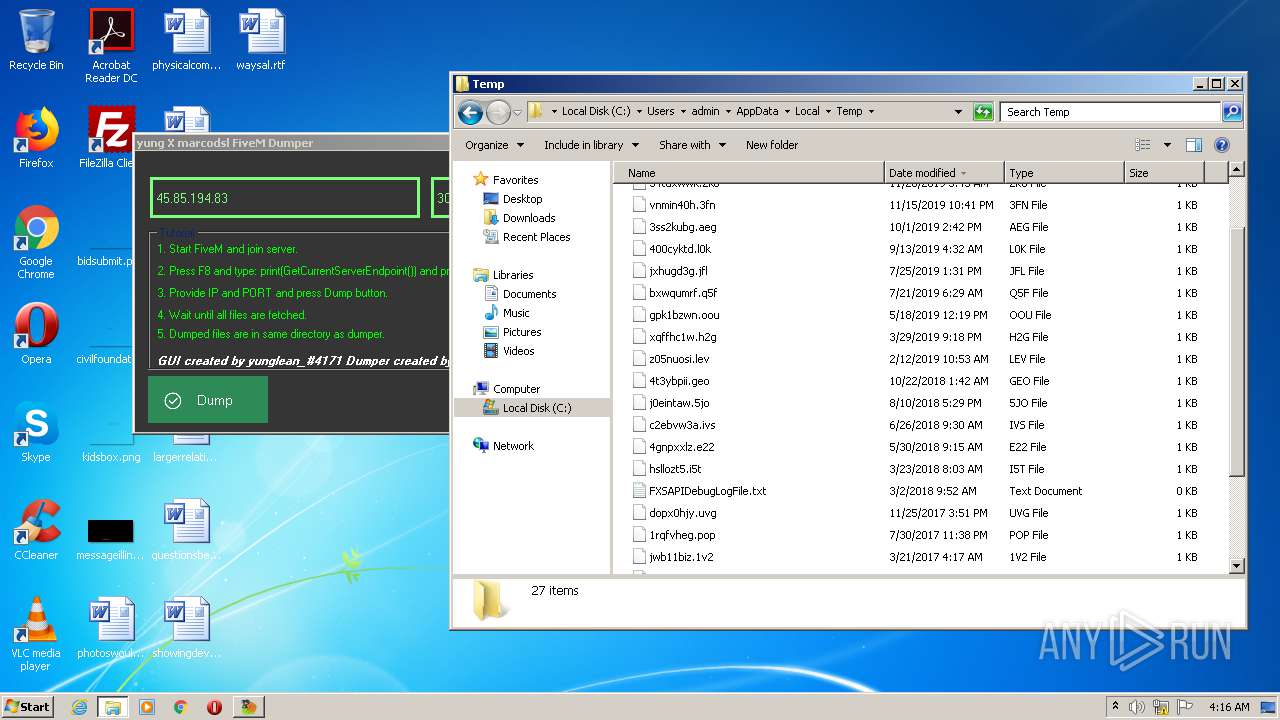The image size is (1280, 720).
Task: Click scroll-down arrow of file list scrollbar
Action: 1236,566
